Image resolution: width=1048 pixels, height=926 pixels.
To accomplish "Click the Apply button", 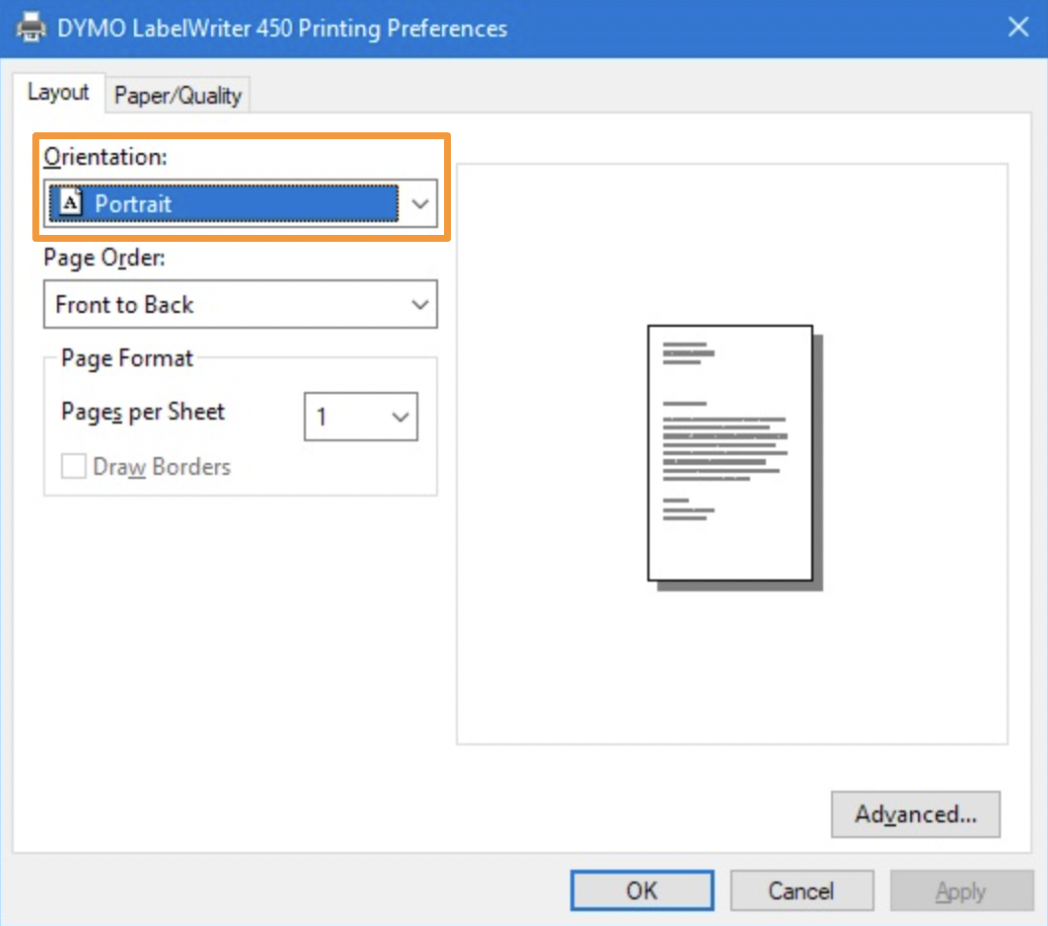I will tap(962, 891).
